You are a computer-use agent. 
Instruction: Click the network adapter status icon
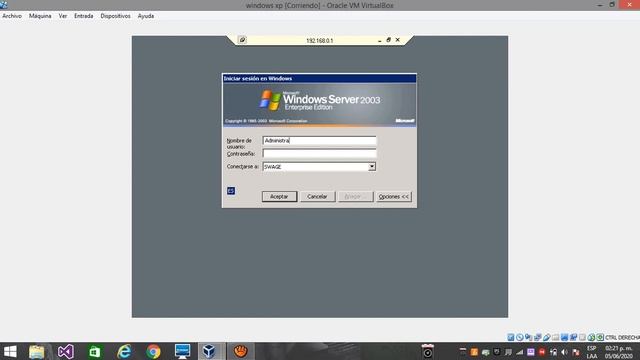tap(538, 337)
